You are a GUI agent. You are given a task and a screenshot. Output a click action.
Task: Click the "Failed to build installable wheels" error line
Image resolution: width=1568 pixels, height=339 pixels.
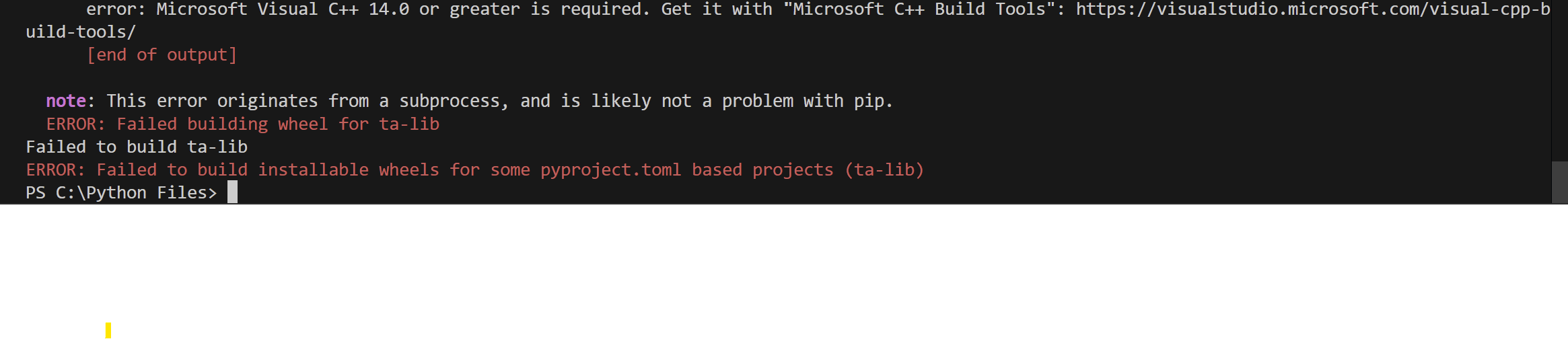pyautogui.click(x=475, y=169)
